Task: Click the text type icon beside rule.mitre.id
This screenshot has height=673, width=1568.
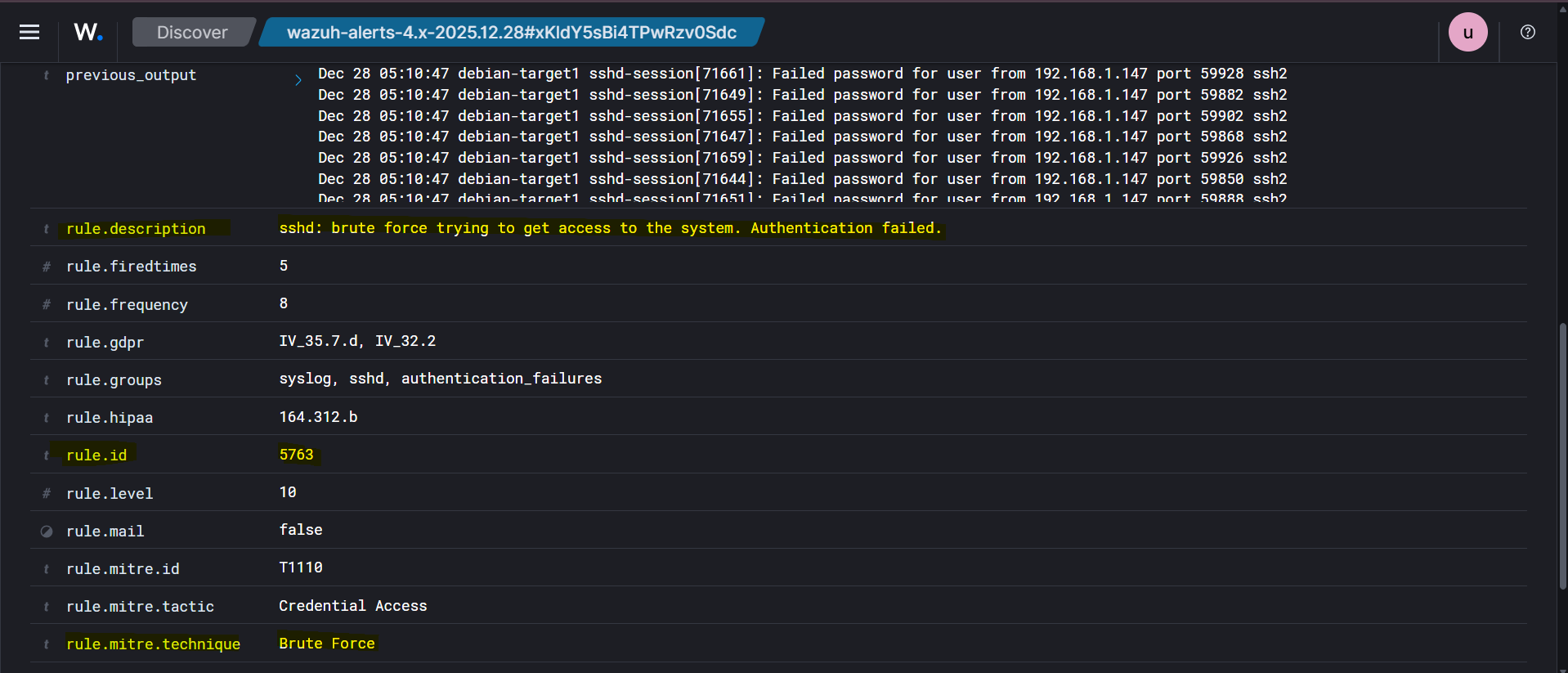Action: coord(47,569)
